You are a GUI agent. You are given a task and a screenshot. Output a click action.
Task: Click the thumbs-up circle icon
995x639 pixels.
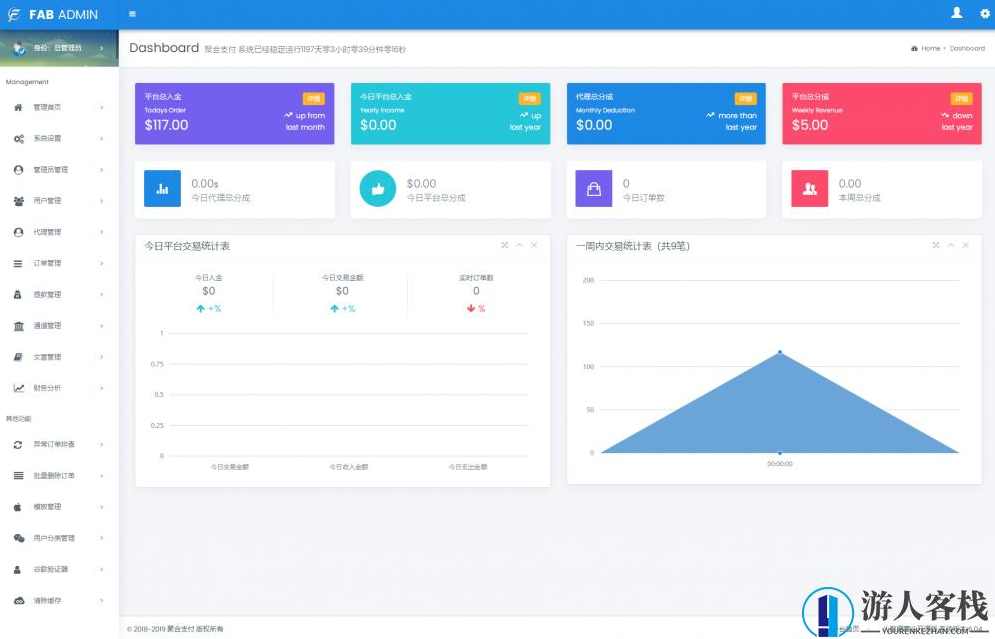point(378,188)
